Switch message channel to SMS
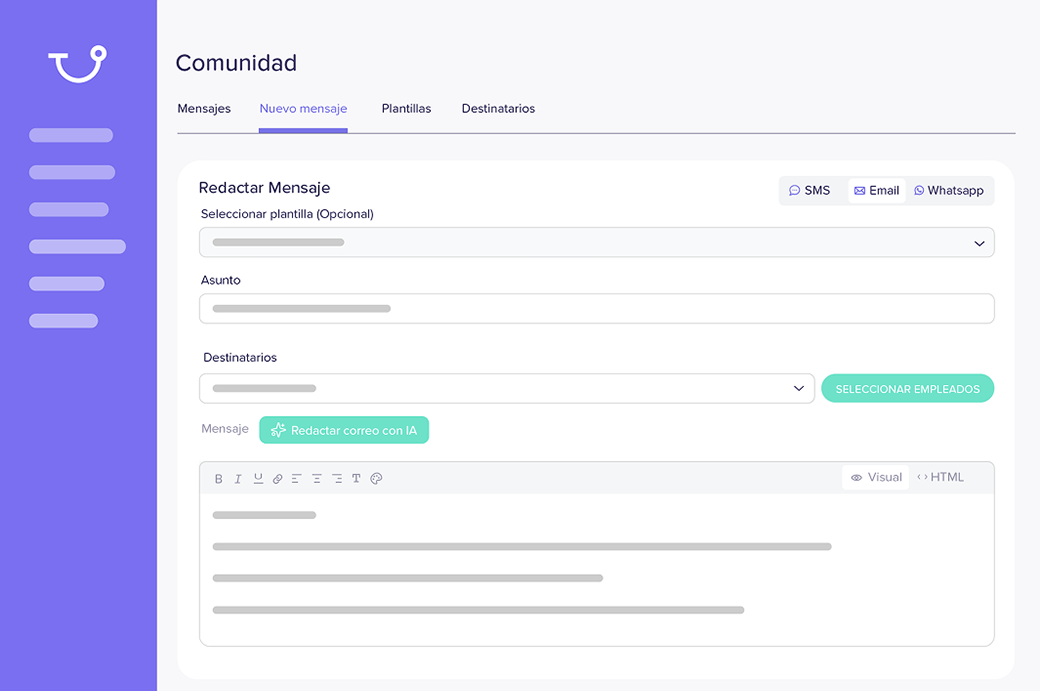 (x=810, y=191)
